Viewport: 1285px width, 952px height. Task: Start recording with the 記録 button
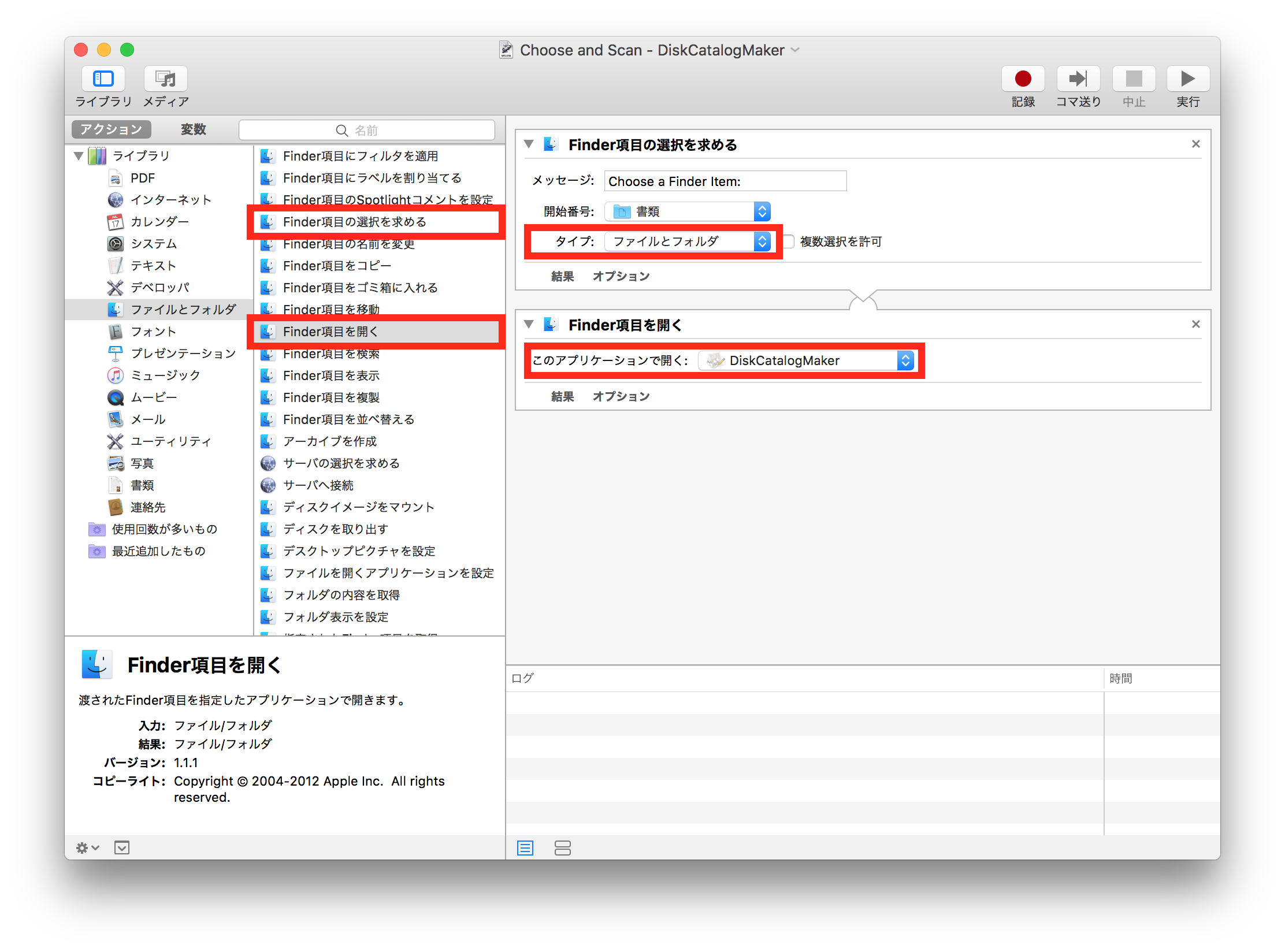pos(1023,79)
